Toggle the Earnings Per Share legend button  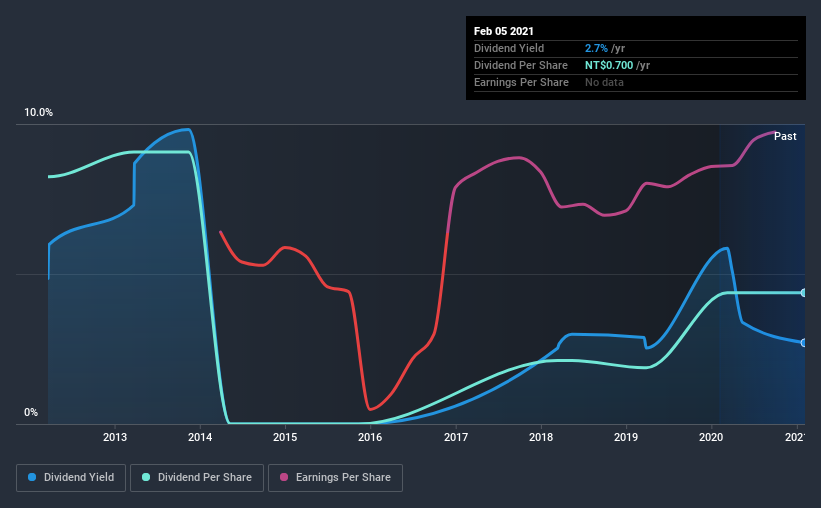pos(335,478)
